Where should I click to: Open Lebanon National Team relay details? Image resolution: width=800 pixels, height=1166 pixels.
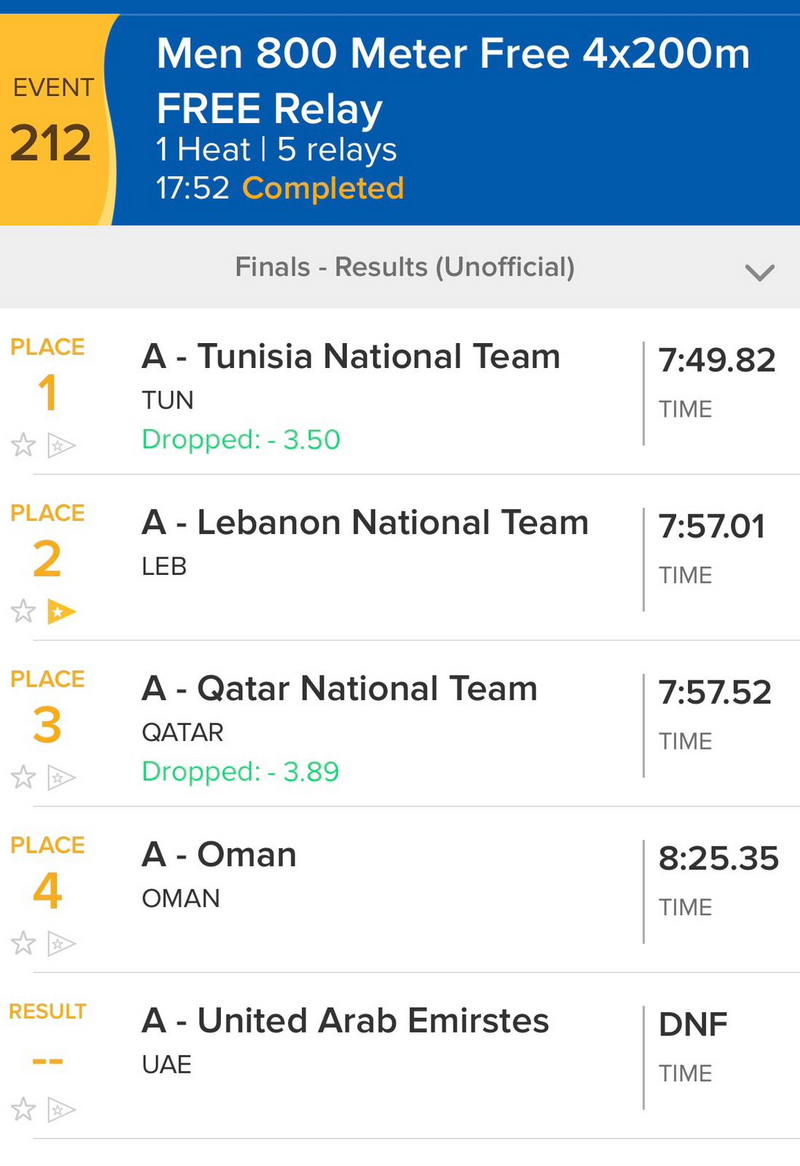click(365, 523)
